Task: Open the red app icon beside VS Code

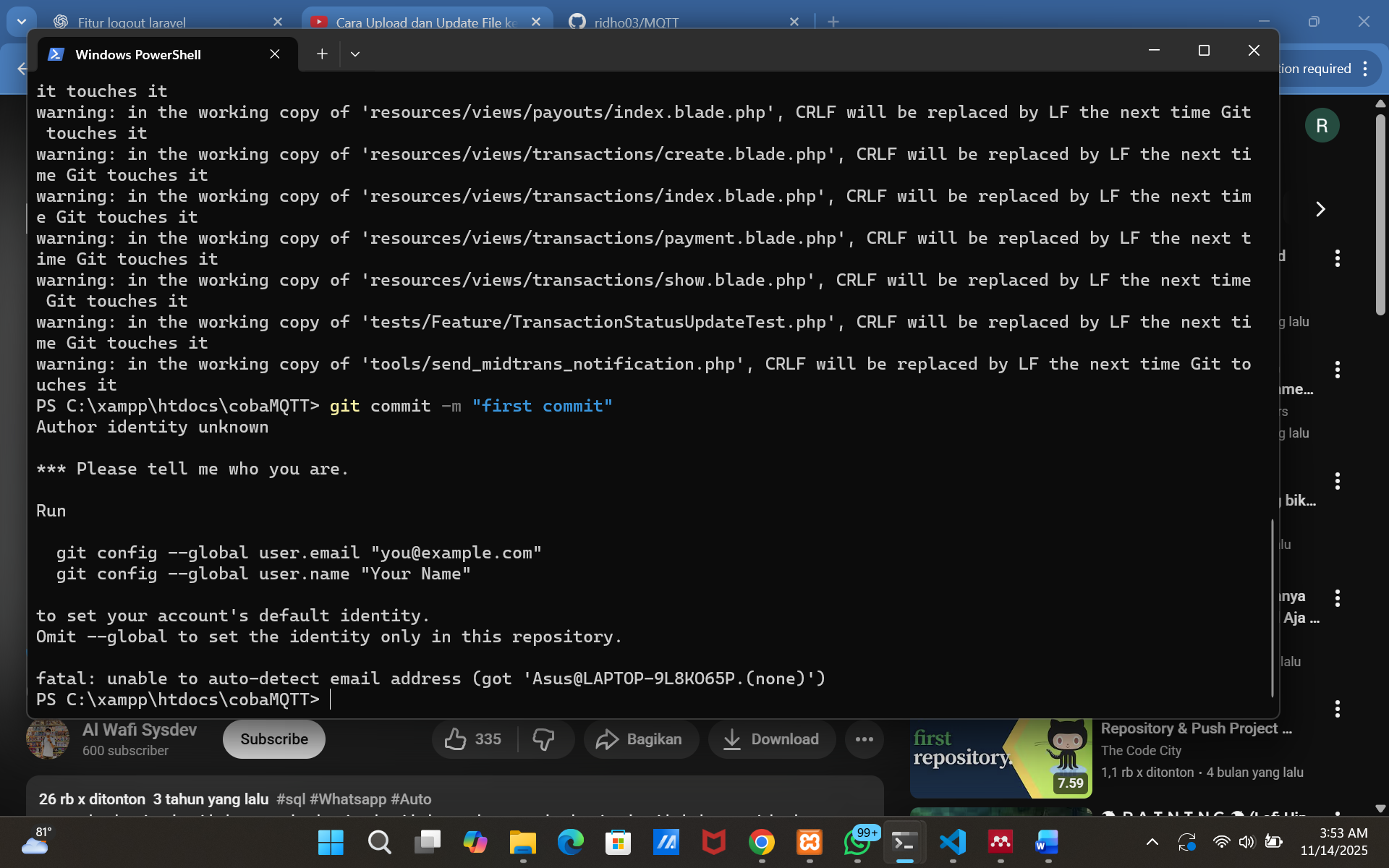Action: point(1001,843)
